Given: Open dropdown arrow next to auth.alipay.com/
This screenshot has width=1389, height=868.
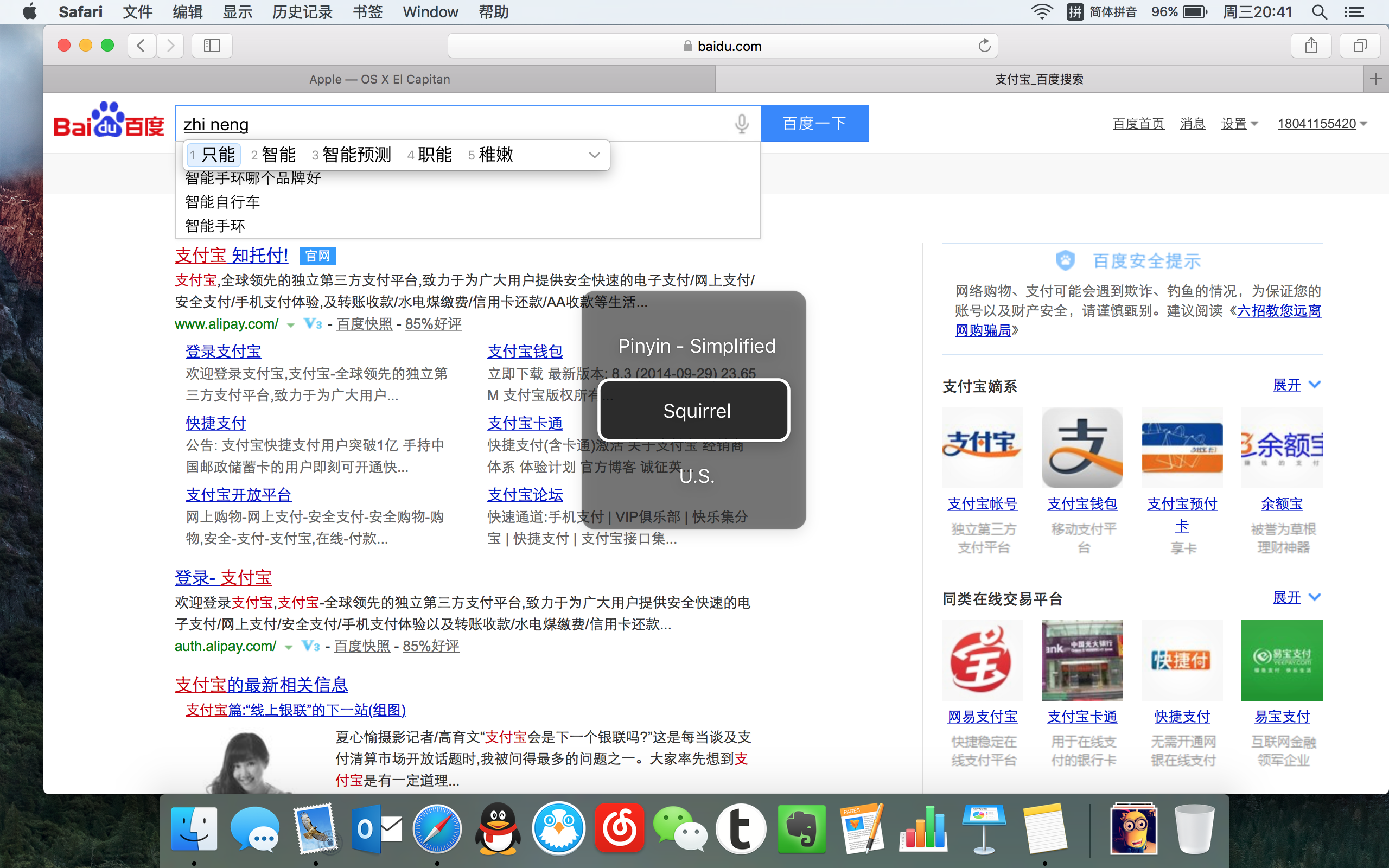Looking at the screenshot, I should (x=288, y=647).
